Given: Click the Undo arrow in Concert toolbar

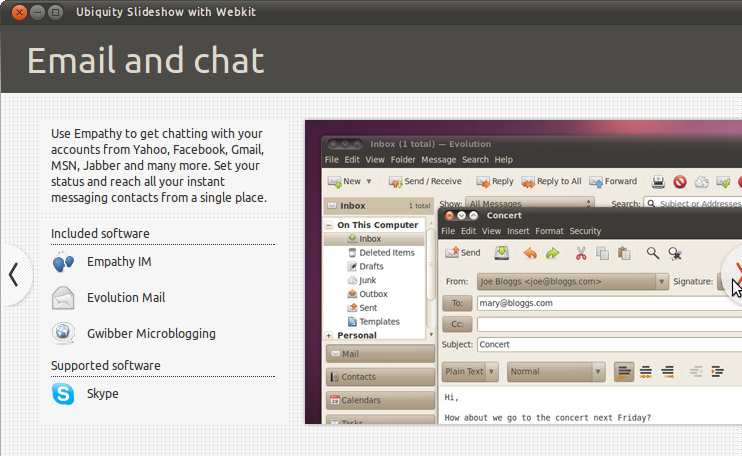Looking at the screenshot, I should pyautogui.click(x=529, y=253).
